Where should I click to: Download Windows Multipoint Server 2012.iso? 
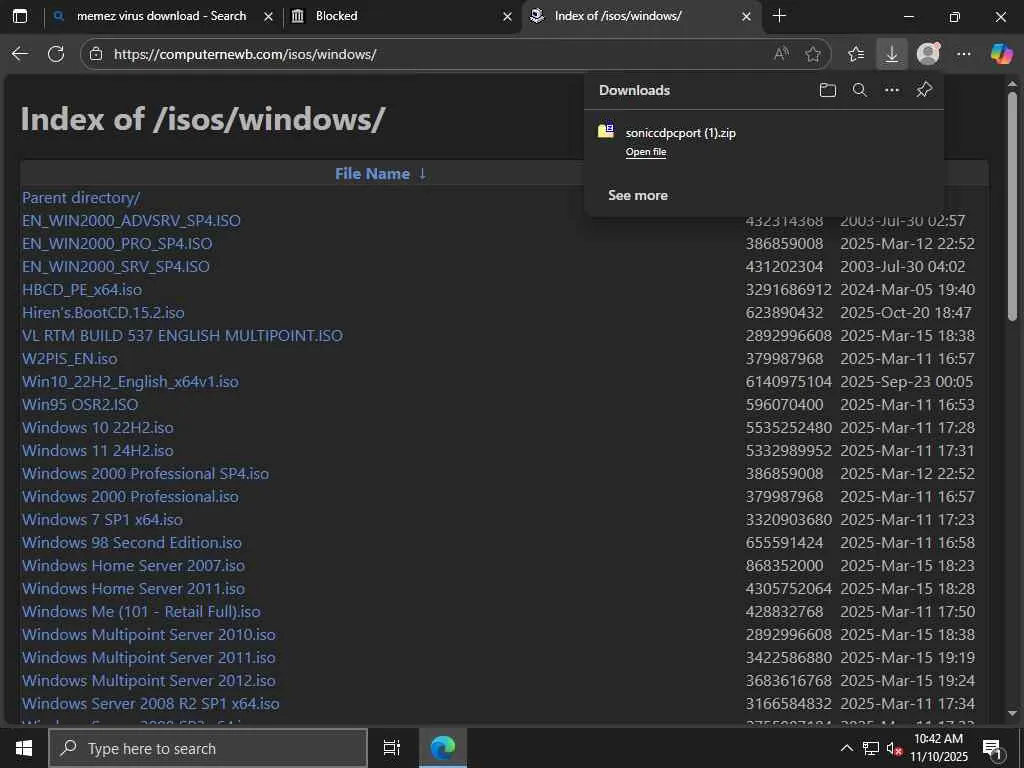click(149, 680)
